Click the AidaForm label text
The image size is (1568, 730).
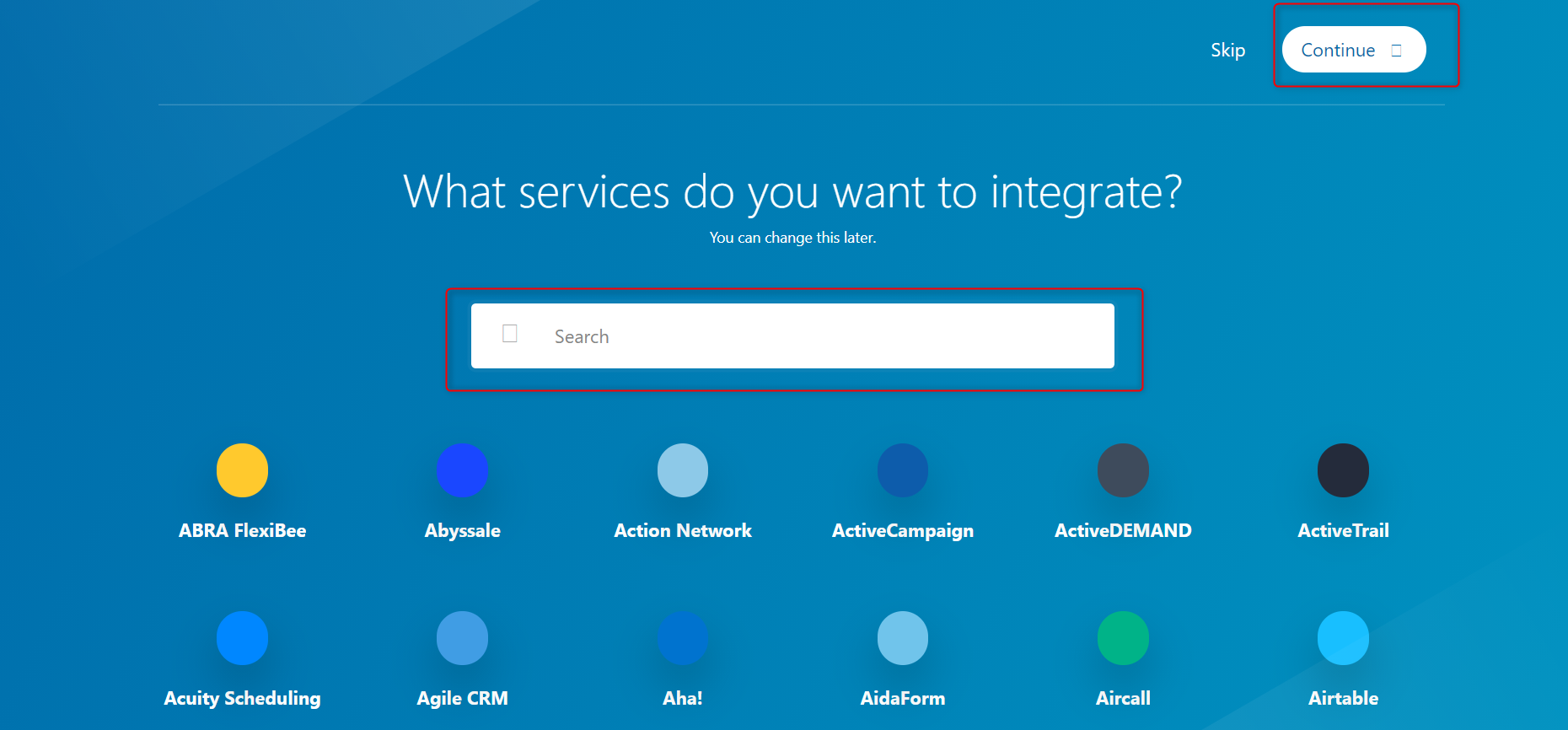tap(903, 699)
